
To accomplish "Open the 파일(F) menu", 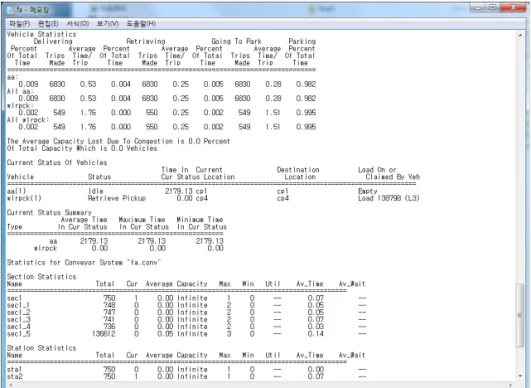I will coord(19,24).
